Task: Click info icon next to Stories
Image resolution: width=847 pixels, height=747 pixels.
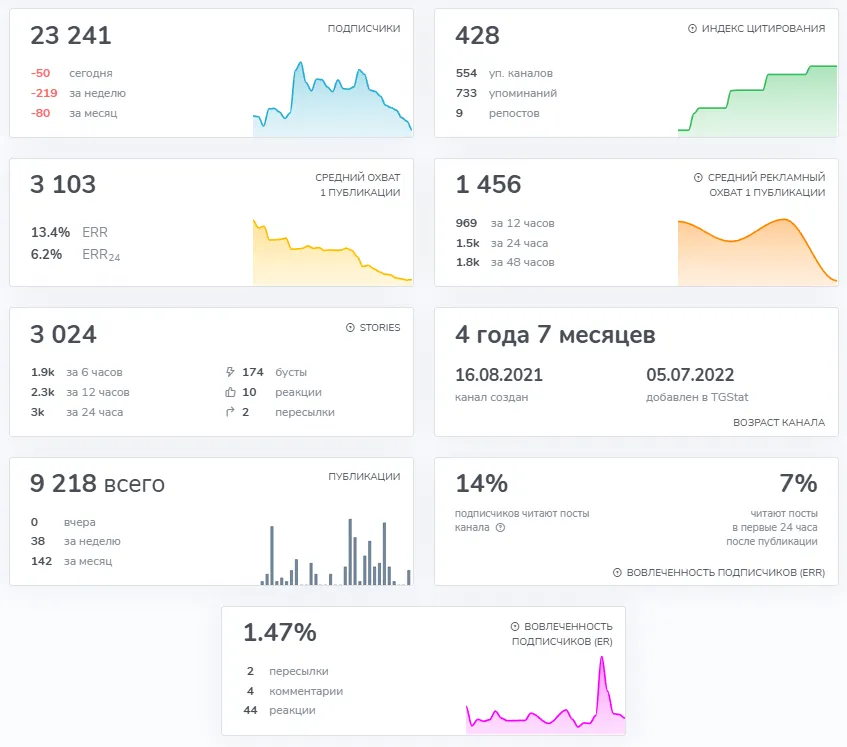Action: coord(350,327)
